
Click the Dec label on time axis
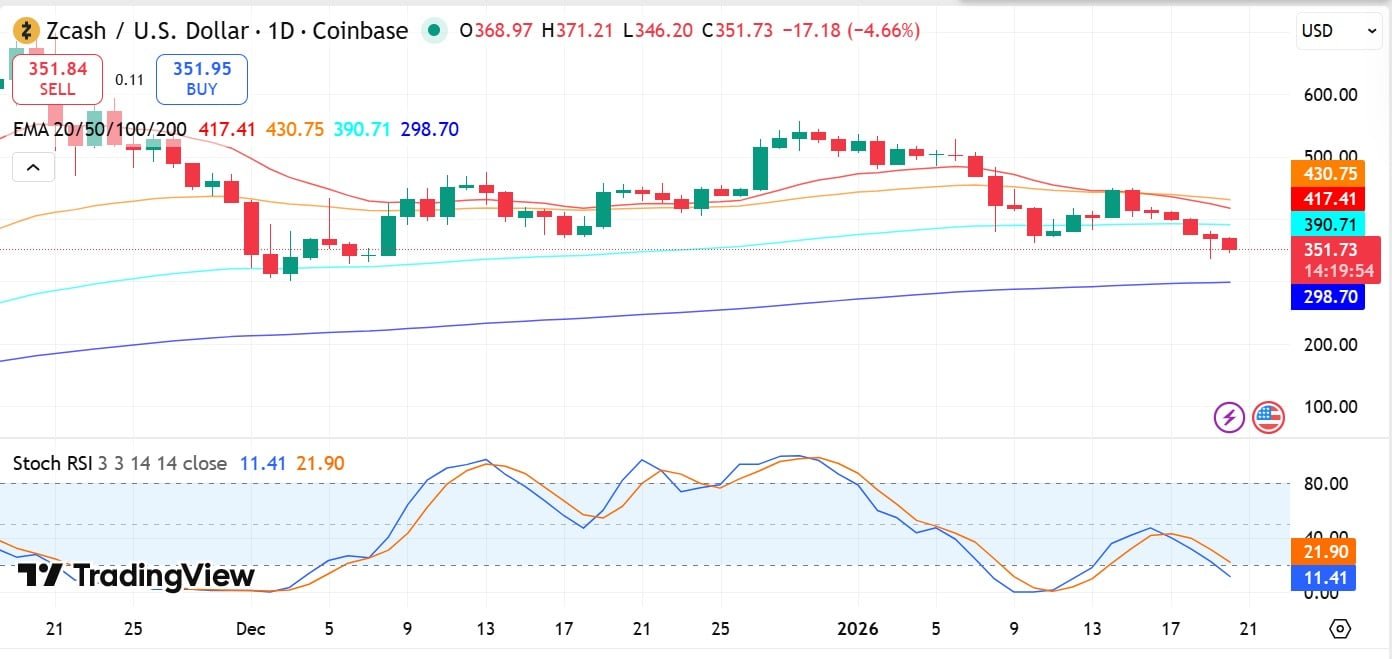tap(250, 629)
